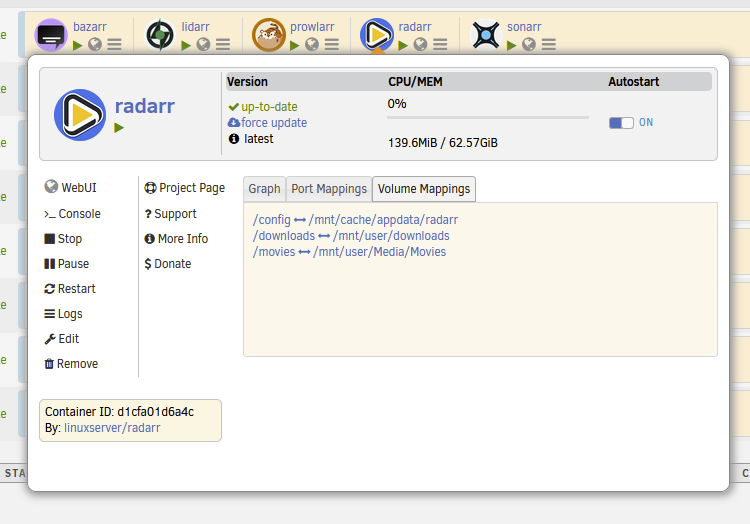Open bazarr's log lines icon

coord(114,44)
